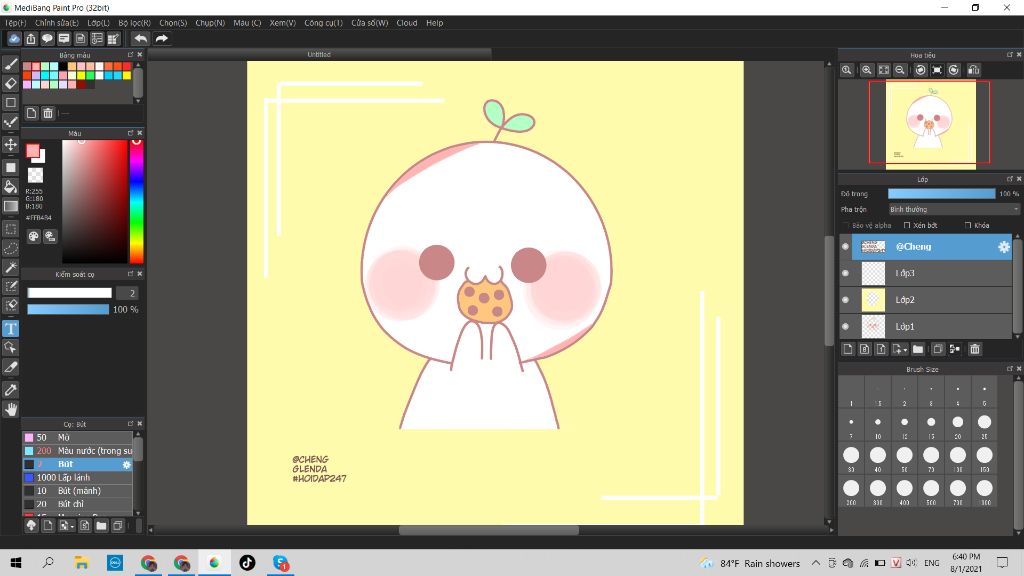This screenshot has width=1024, height=576.
Task: Click the export/share icon in the top toolbar
Action: click(x=31, y=39)
